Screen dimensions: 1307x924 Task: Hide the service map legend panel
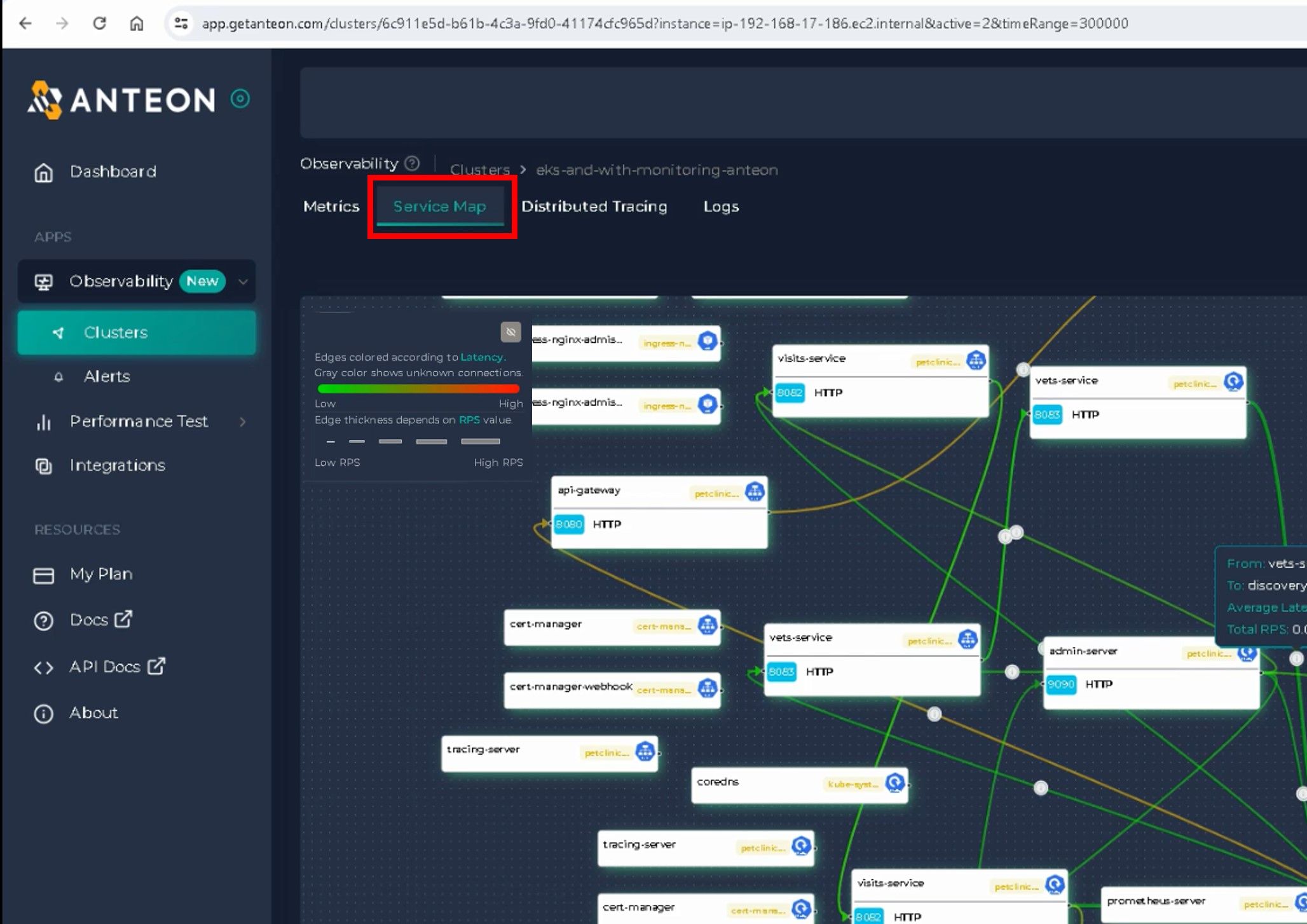[x=510, y=332]
